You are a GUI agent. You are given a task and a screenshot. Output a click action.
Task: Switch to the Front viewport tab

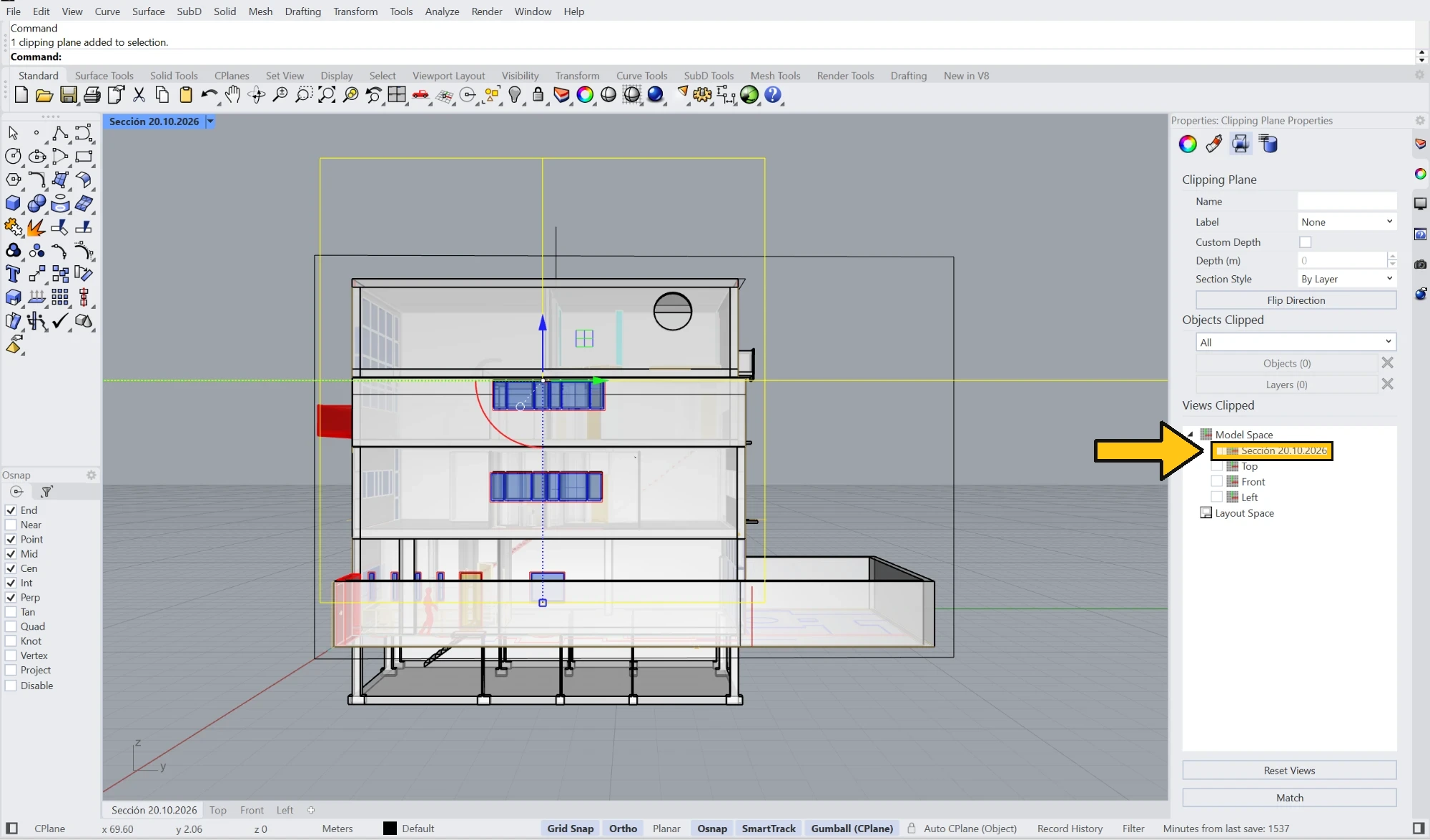[252, 810]
